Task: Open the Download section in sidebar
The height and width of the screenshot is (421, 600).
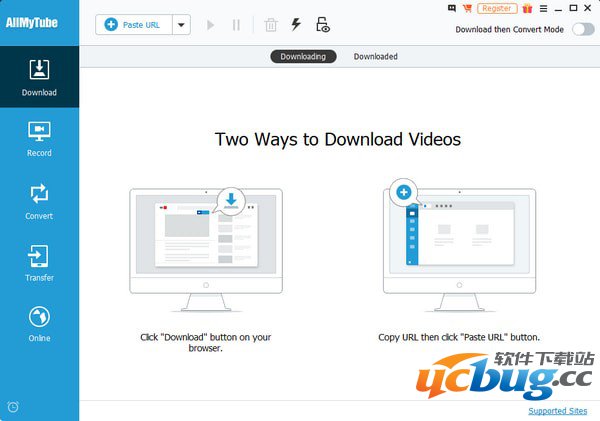Action: pos(39,76)
